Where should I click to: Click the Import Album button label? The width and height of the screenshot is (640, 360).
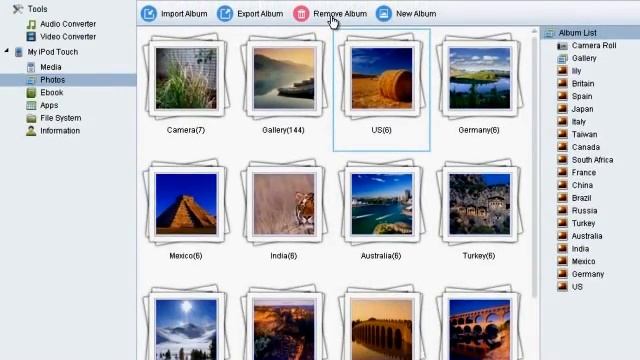click(184, 14)
